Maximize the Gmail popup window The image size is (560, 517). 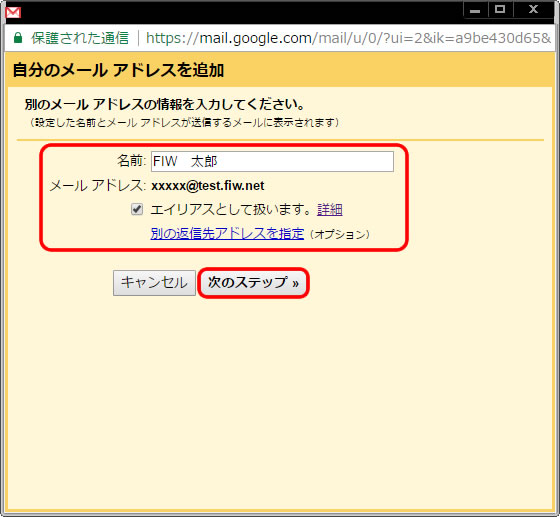500,9
